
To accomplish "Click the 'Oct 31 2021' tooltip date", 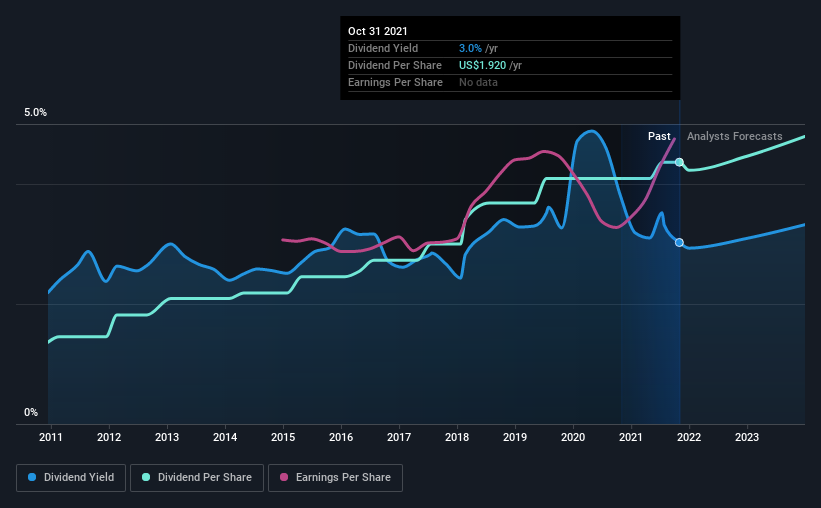I will (378, 31).
